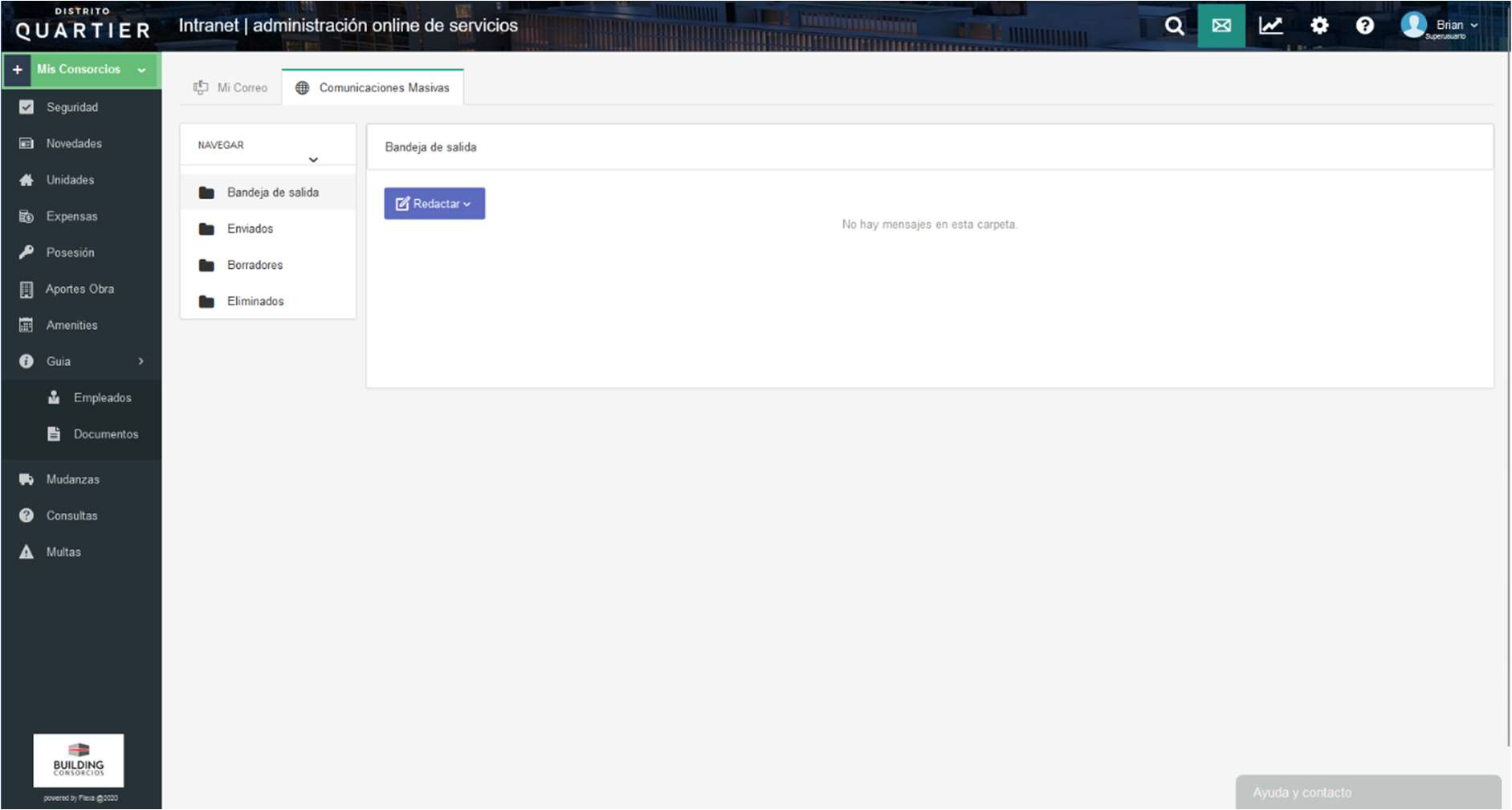Click the Brian user avatar
This screenshot has height=810, width=1512.
tap(1413, 25)
